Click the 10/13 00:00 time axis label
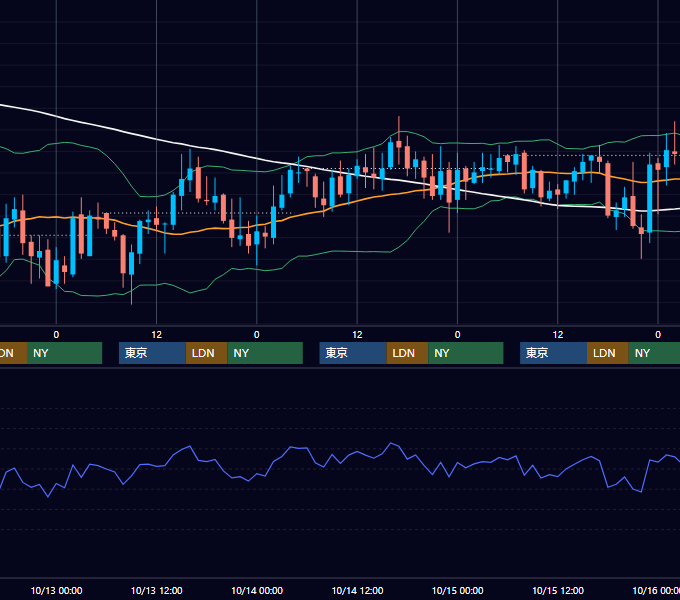Screen dimensions: 680x600 pyautogui.click(x=56, y=590)
